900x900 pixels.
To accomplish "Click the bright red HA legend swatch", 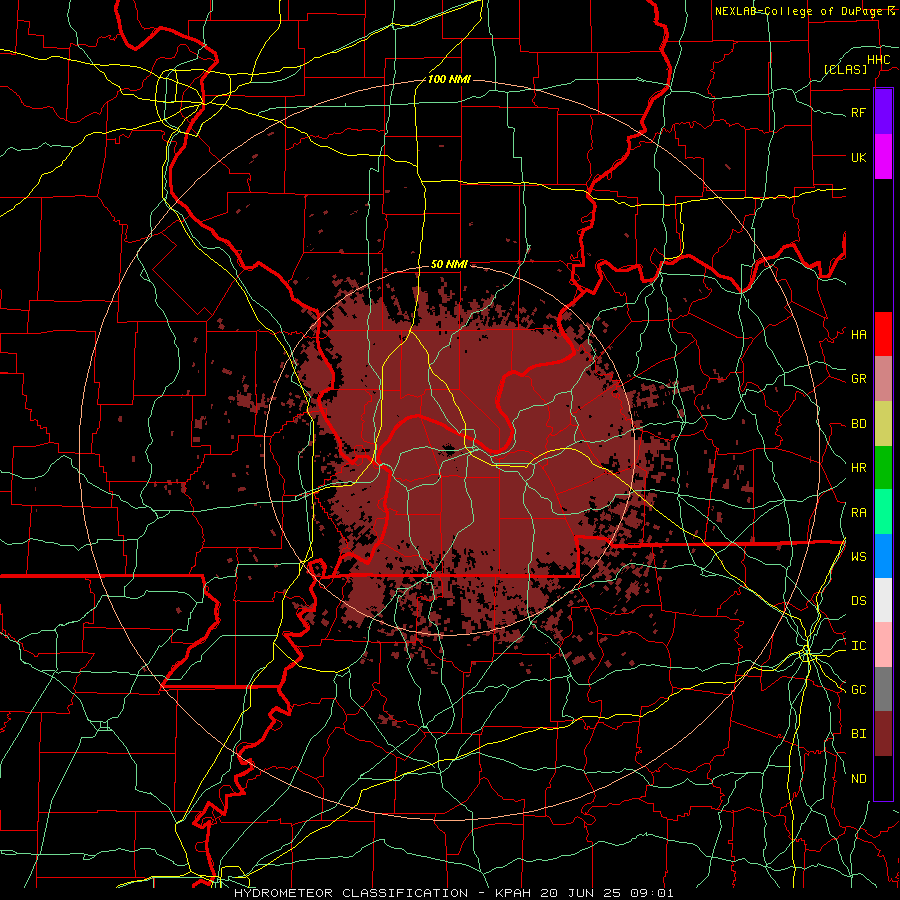I will point(883,334).
